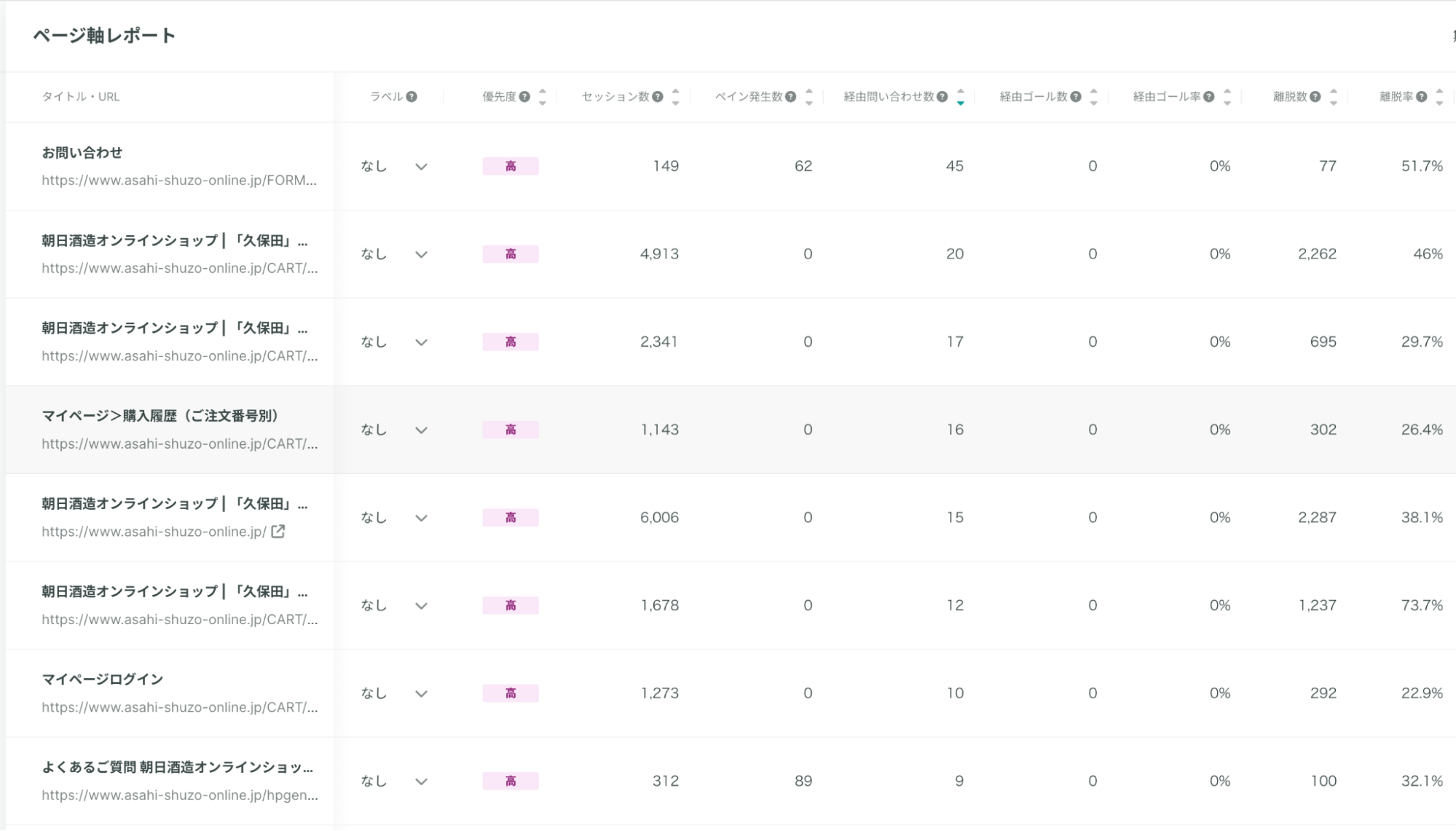Screen dimensions: 1456x831
Task: Click the help icon beside ペイン発生数
Action: pos(790,97)
